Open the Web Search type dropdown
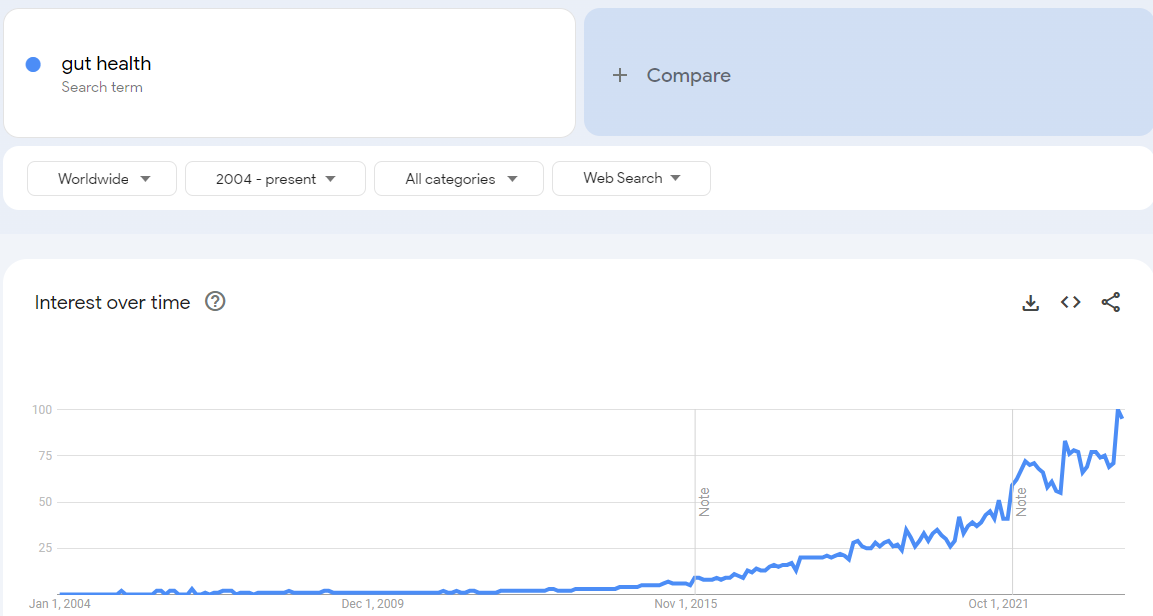Image resolution: width=1153 pixels, height=616 pixels. tap(631, 179)
